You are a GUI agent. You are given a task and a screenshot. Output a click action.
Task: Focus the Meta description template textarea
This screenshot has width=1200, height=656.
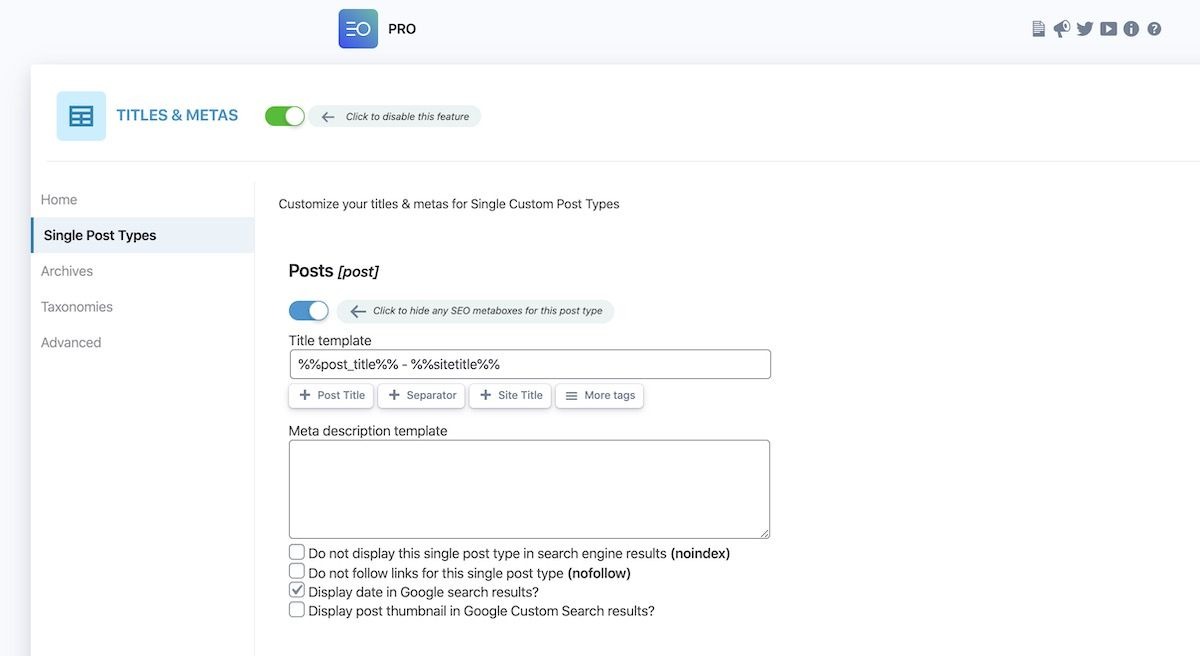tap(529, 489)
